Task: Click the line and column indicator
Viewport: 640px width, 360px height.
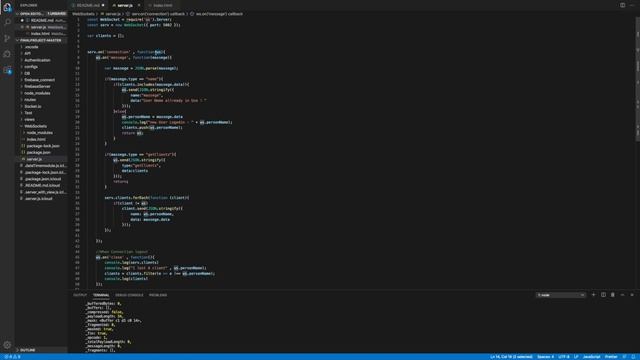Action: click(511, 357)
